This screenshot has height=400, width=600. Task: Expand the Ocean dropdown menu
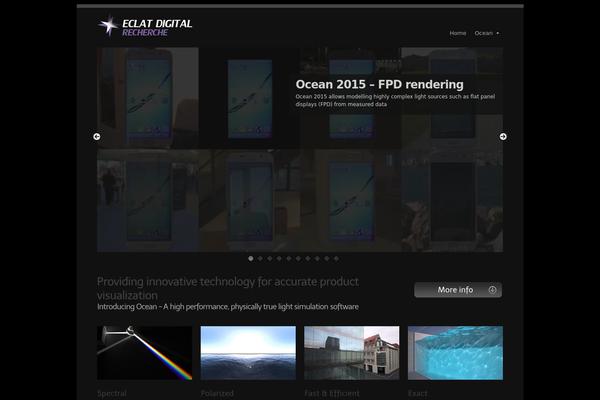(x=486, y=33)
